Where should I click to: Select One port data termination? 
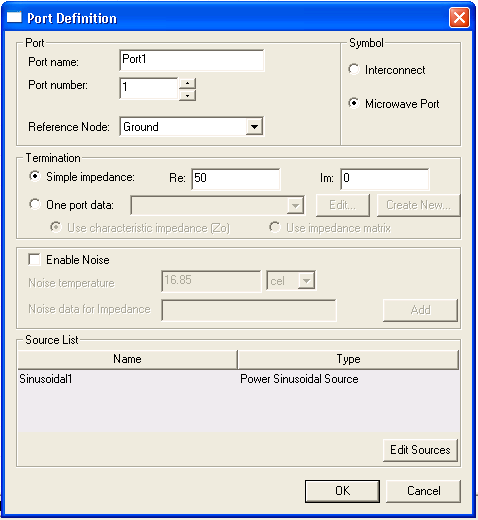pyautogui.click(x=35, y=204)
